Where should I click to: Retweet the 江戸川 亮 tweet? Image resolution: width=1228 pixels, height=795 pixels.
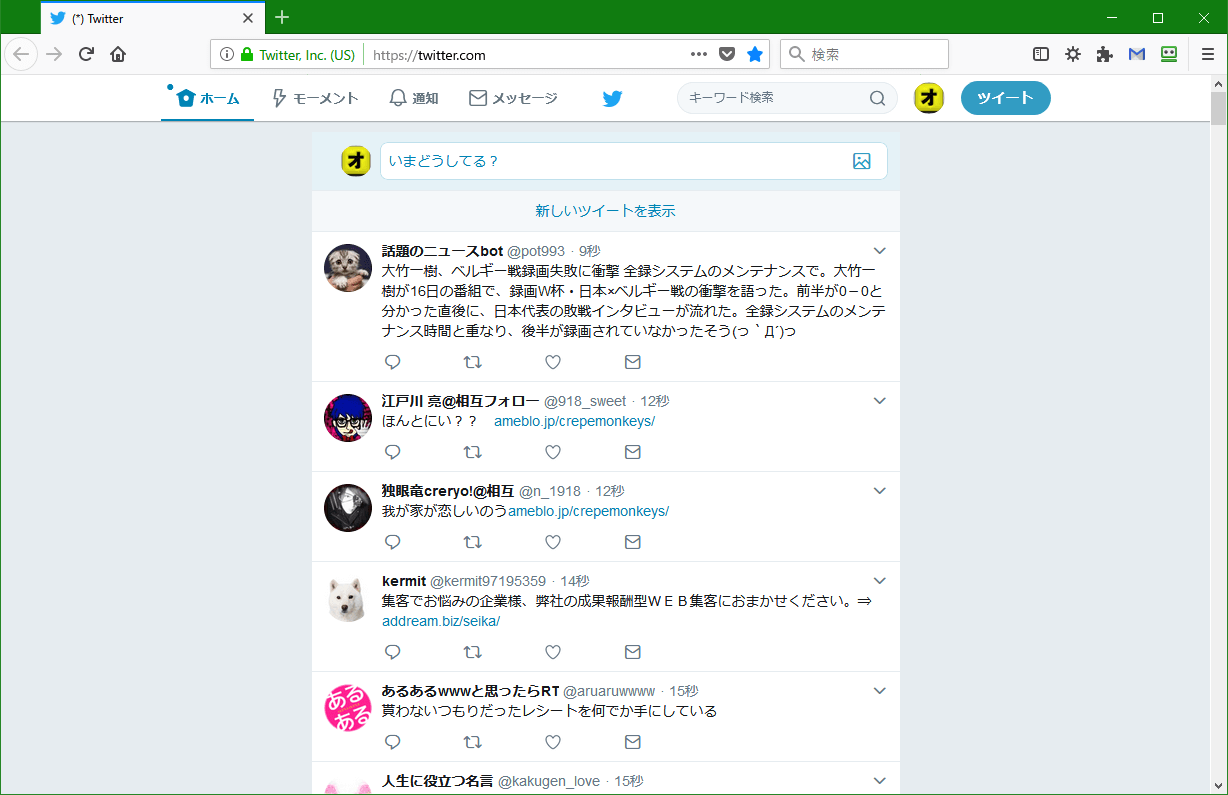click(x=473, y=452)
